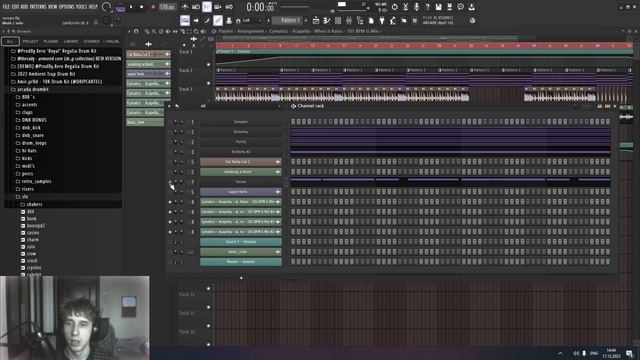This screenshot has height=360, width=640.
Task: Click the system tray volume icon
Action: point(576,353)
